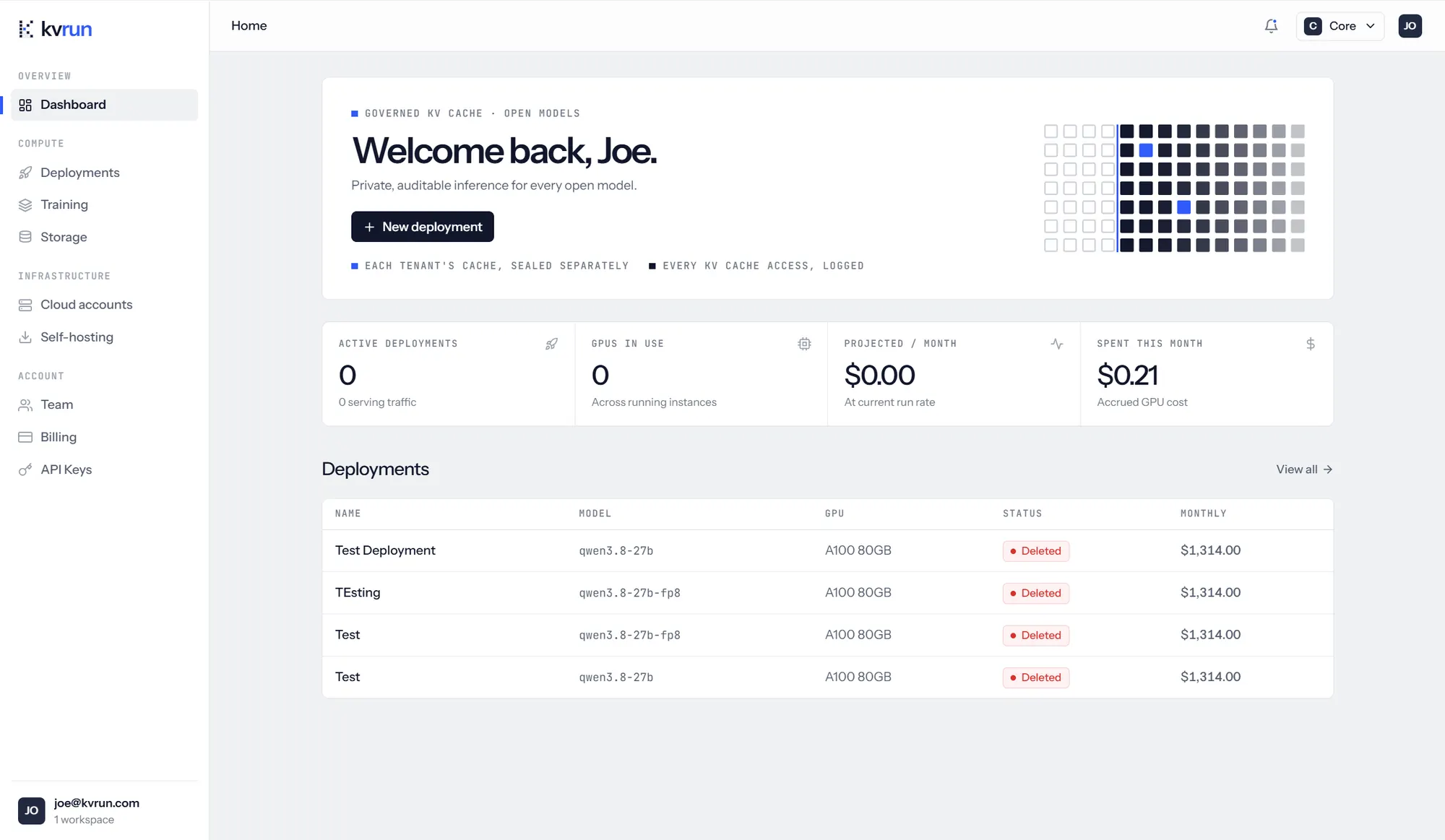The image size is (1445, 840).
Task: Click the Storage database icon
Action: 25,237
